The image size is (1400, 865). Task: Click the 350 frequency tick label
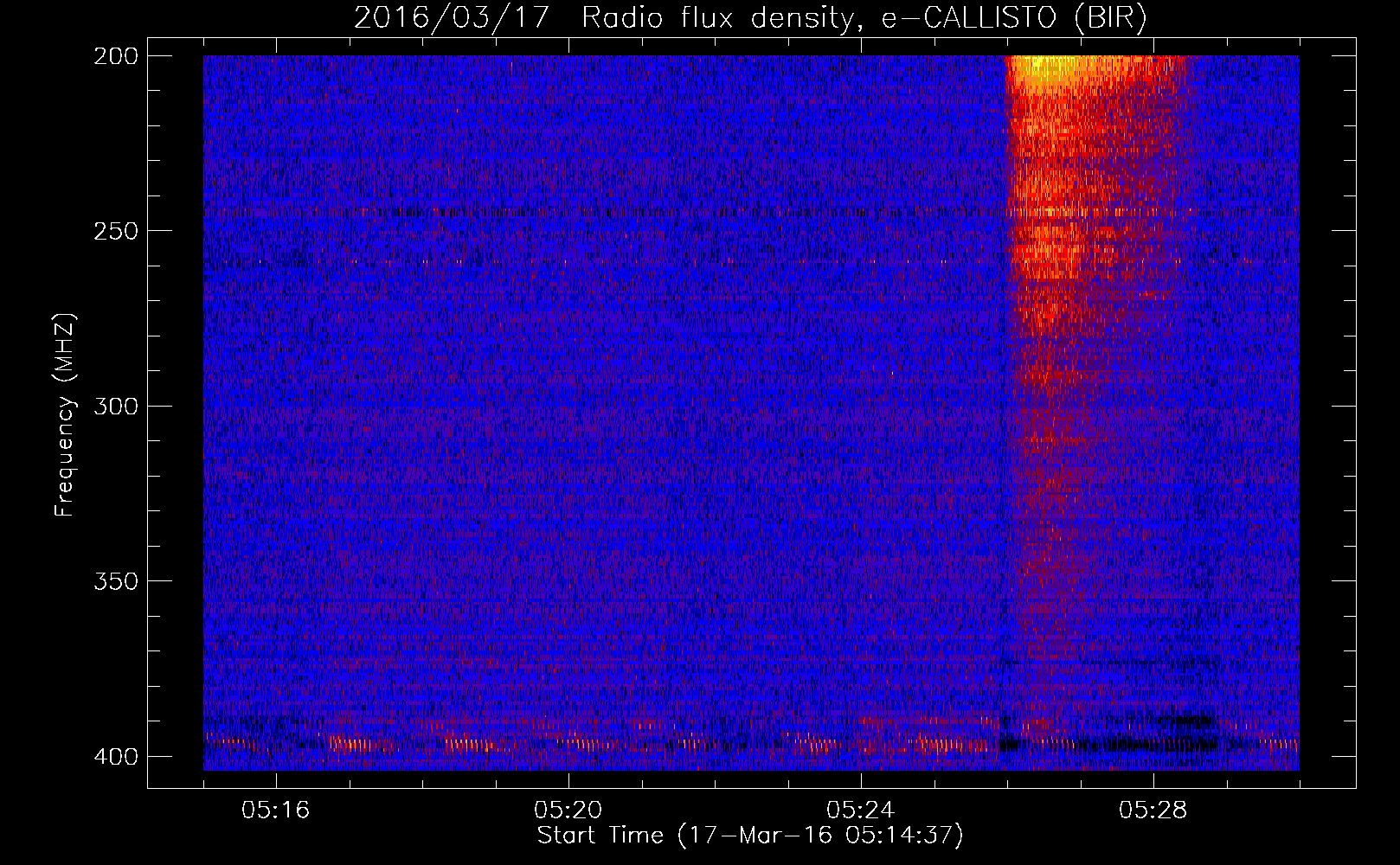pos(115,580)
